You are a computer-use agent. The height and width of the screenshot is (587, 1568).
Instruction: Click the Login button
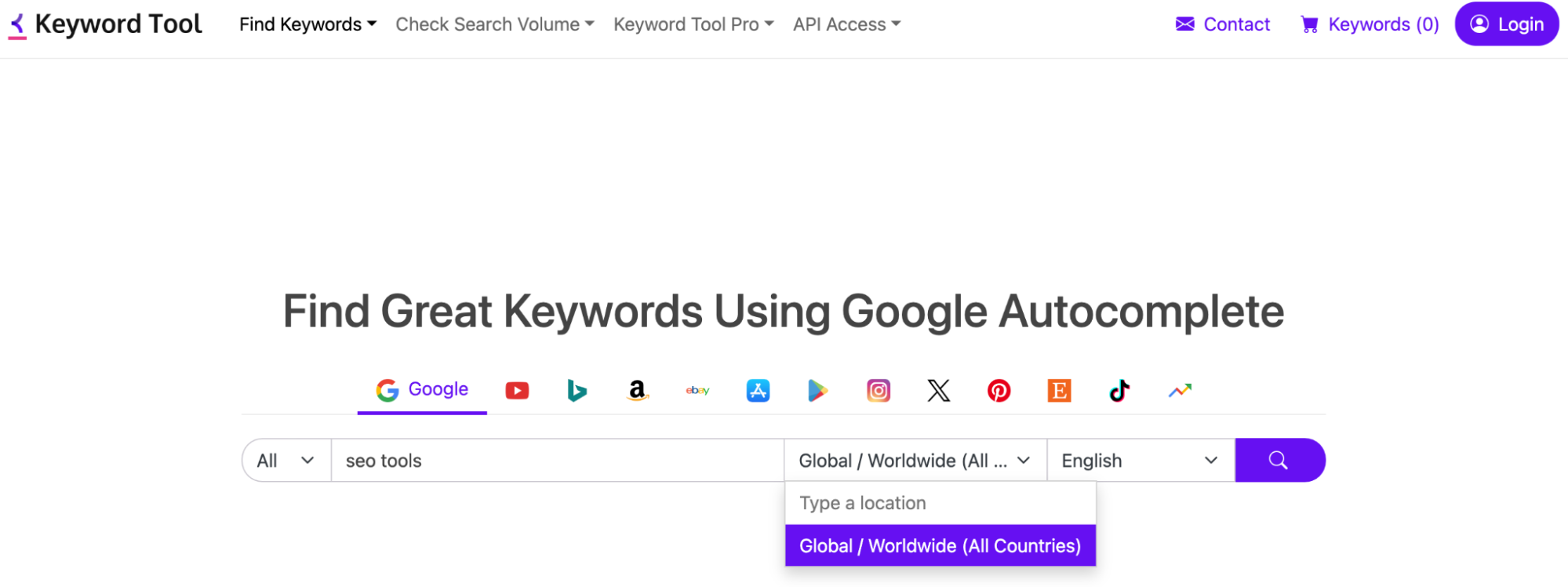pos(1507,24)
